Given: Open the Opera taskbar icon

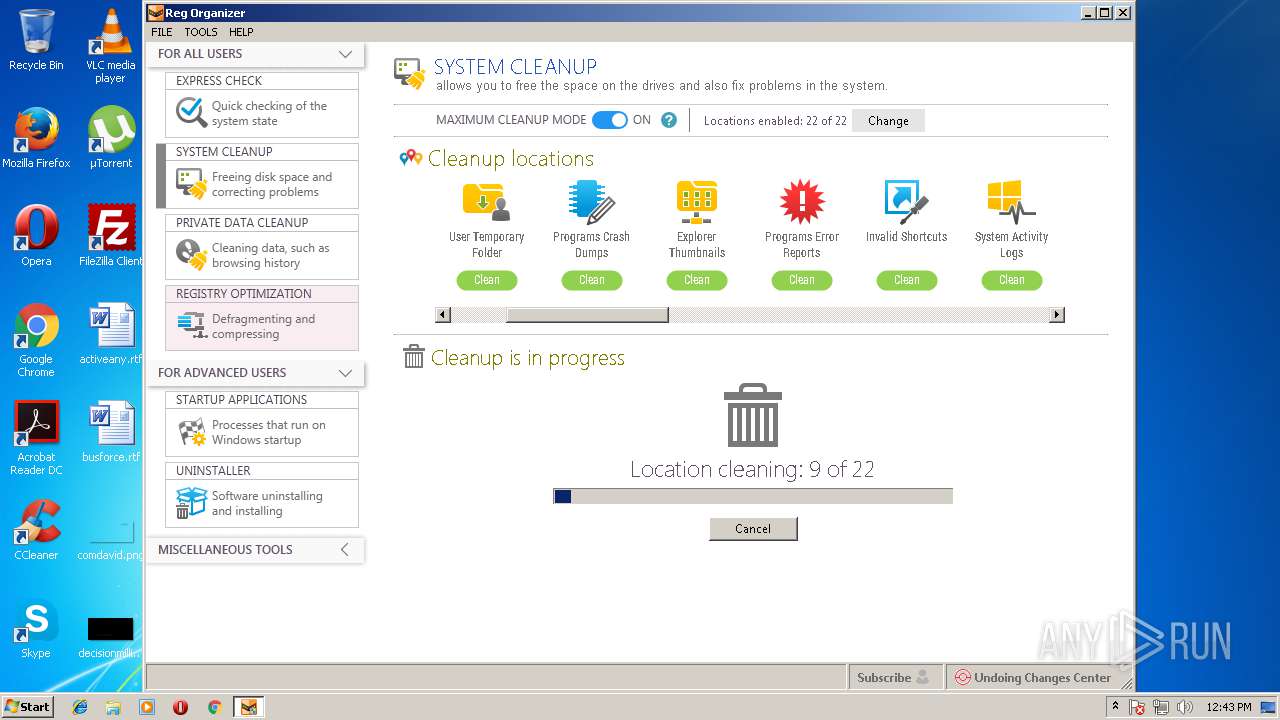Looking at the screenshot, I should click(x=181, y=707).
